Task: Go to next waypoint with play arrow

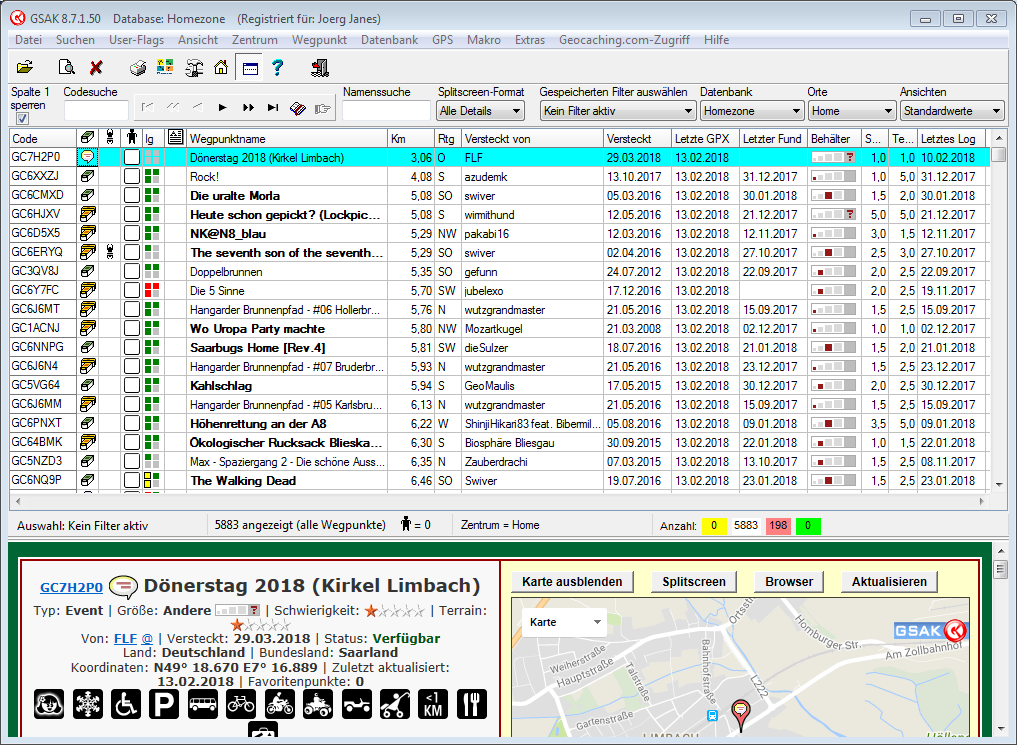Action: click(222, 108)
